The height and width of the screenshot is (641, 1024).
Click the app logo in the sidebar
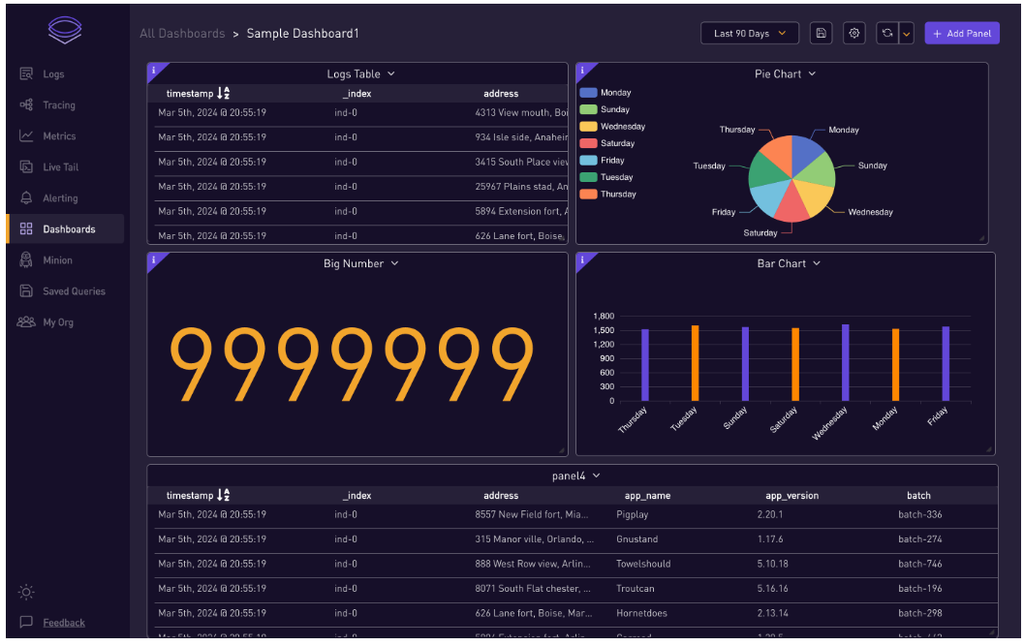[x=65, y=30]
